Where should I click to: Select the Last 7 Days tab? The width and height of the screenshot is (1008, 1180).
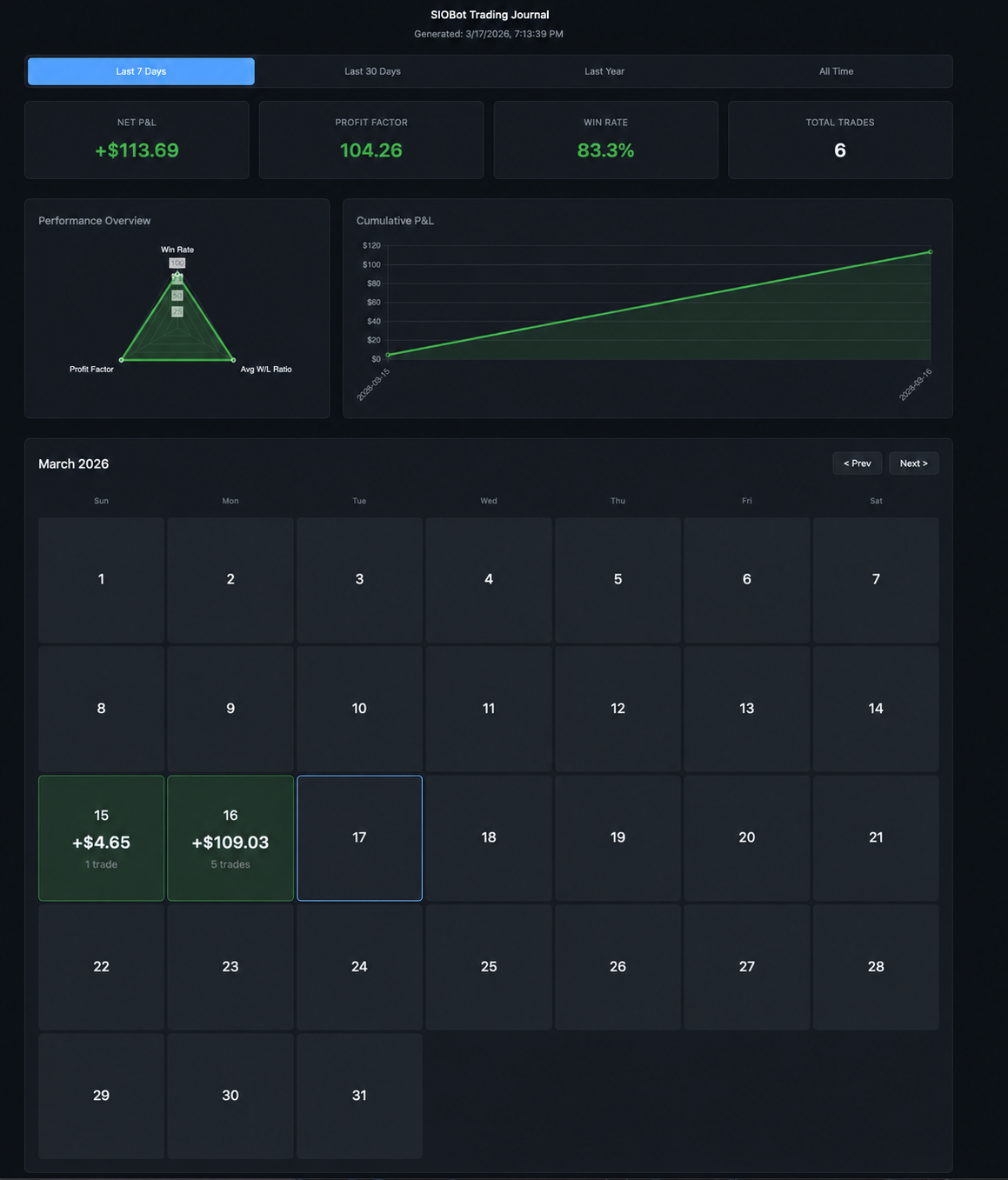tap(141, 71)
